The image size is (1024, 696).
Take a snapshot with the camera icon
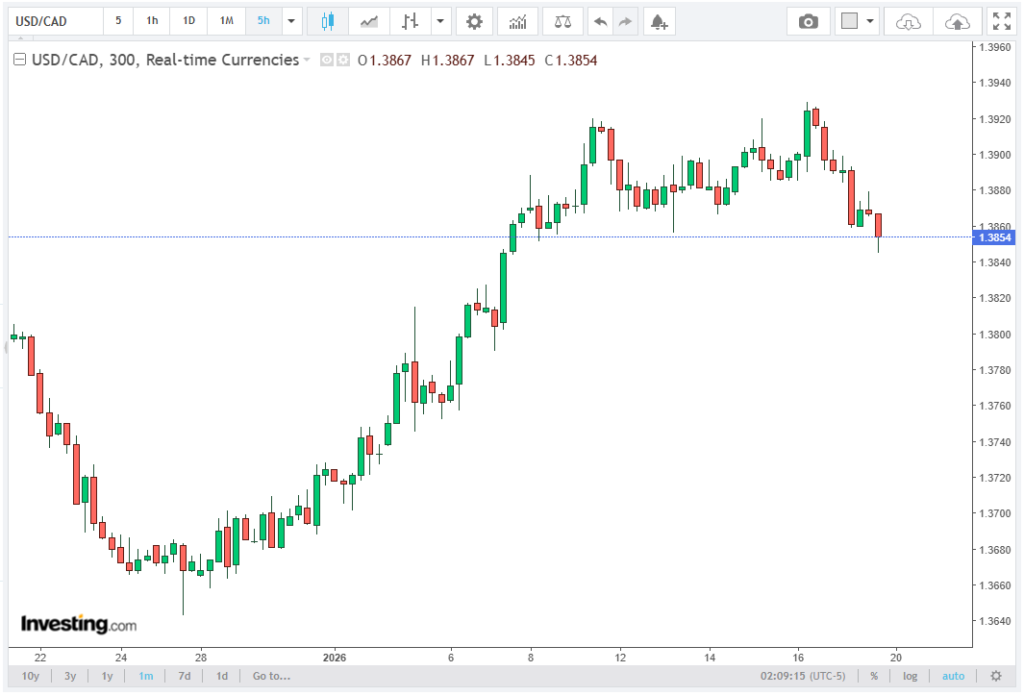click(x=808, y=21)
